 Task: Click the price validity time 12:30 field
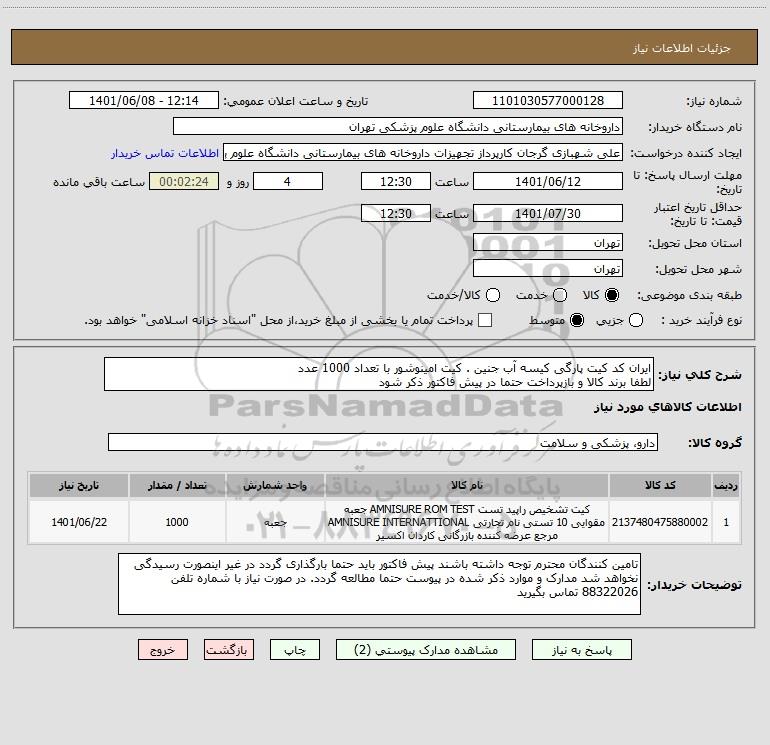[x=396, y=214]
